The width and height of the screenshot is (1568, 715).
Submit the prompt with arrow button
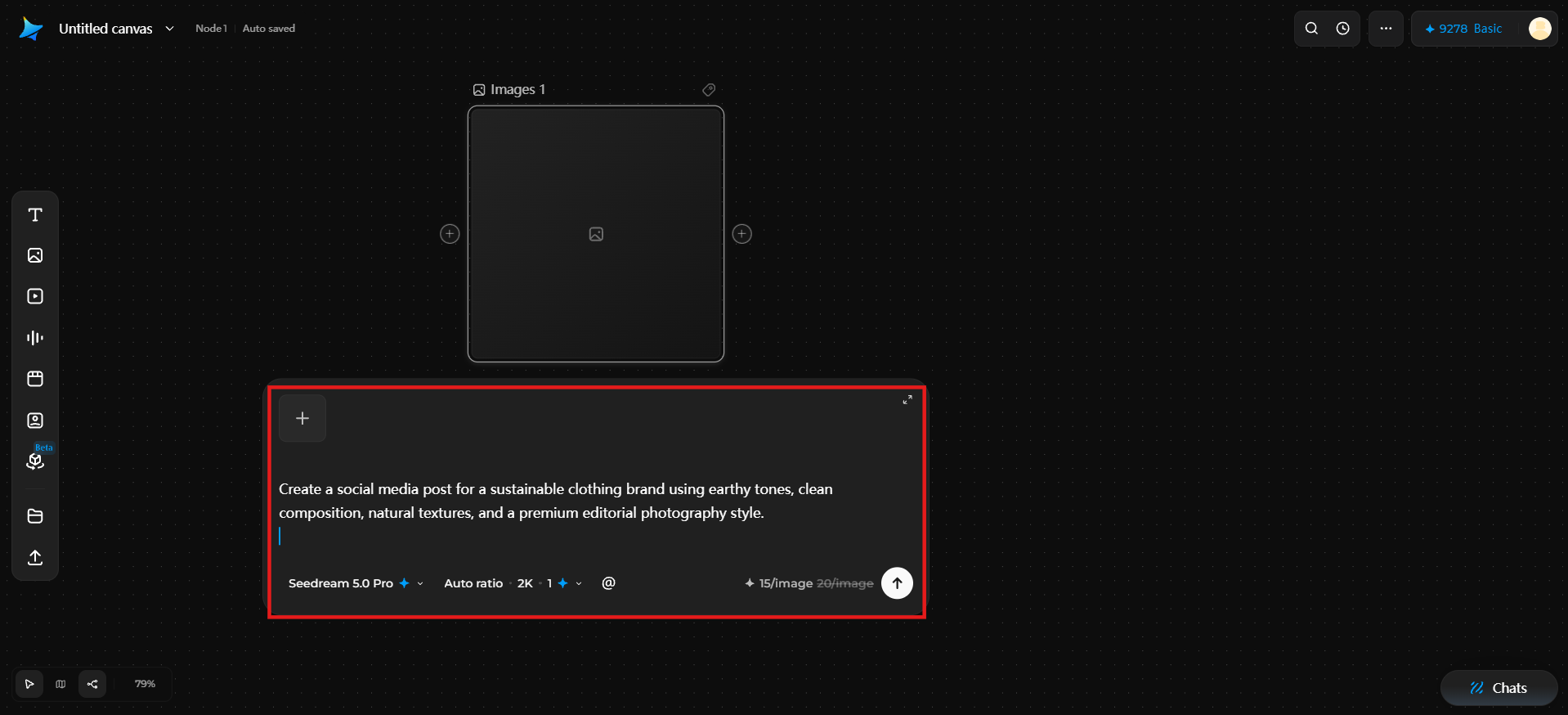(x=897, y=583)
